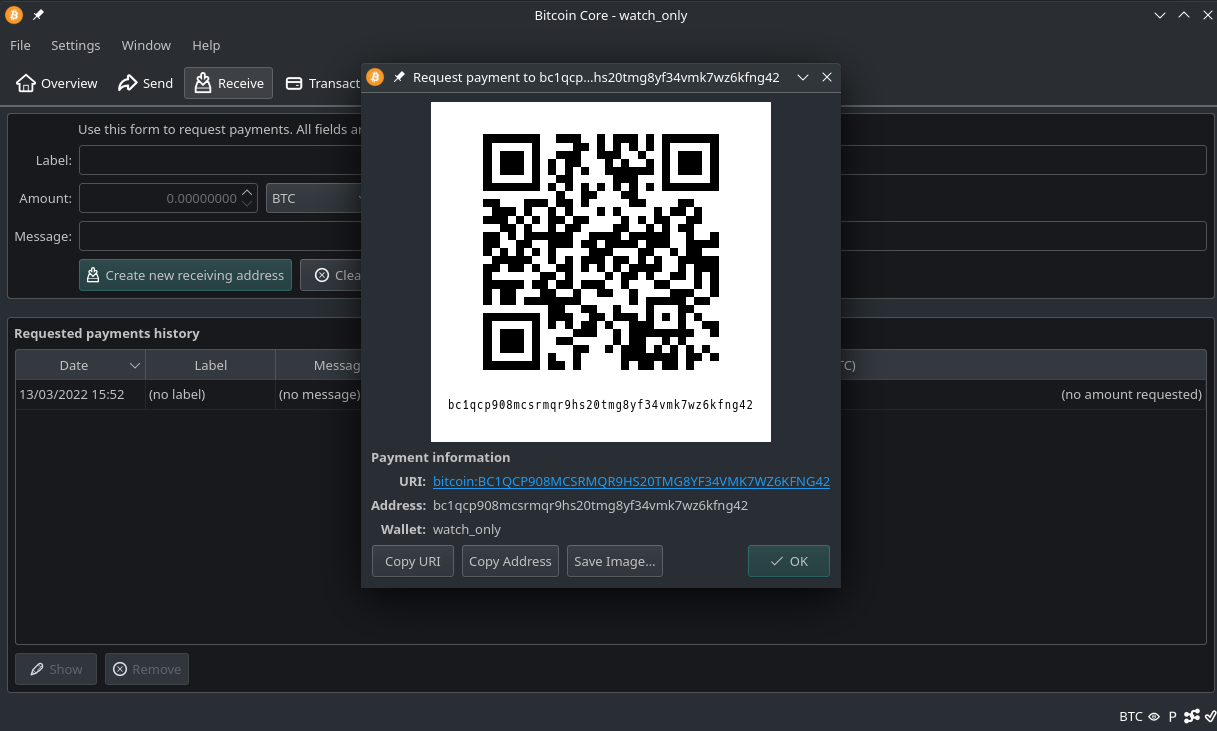Viewport: 1217px width, 731px height.
Task: Select the 13/03/2022 15:52 history row
Action: [610, 394]
